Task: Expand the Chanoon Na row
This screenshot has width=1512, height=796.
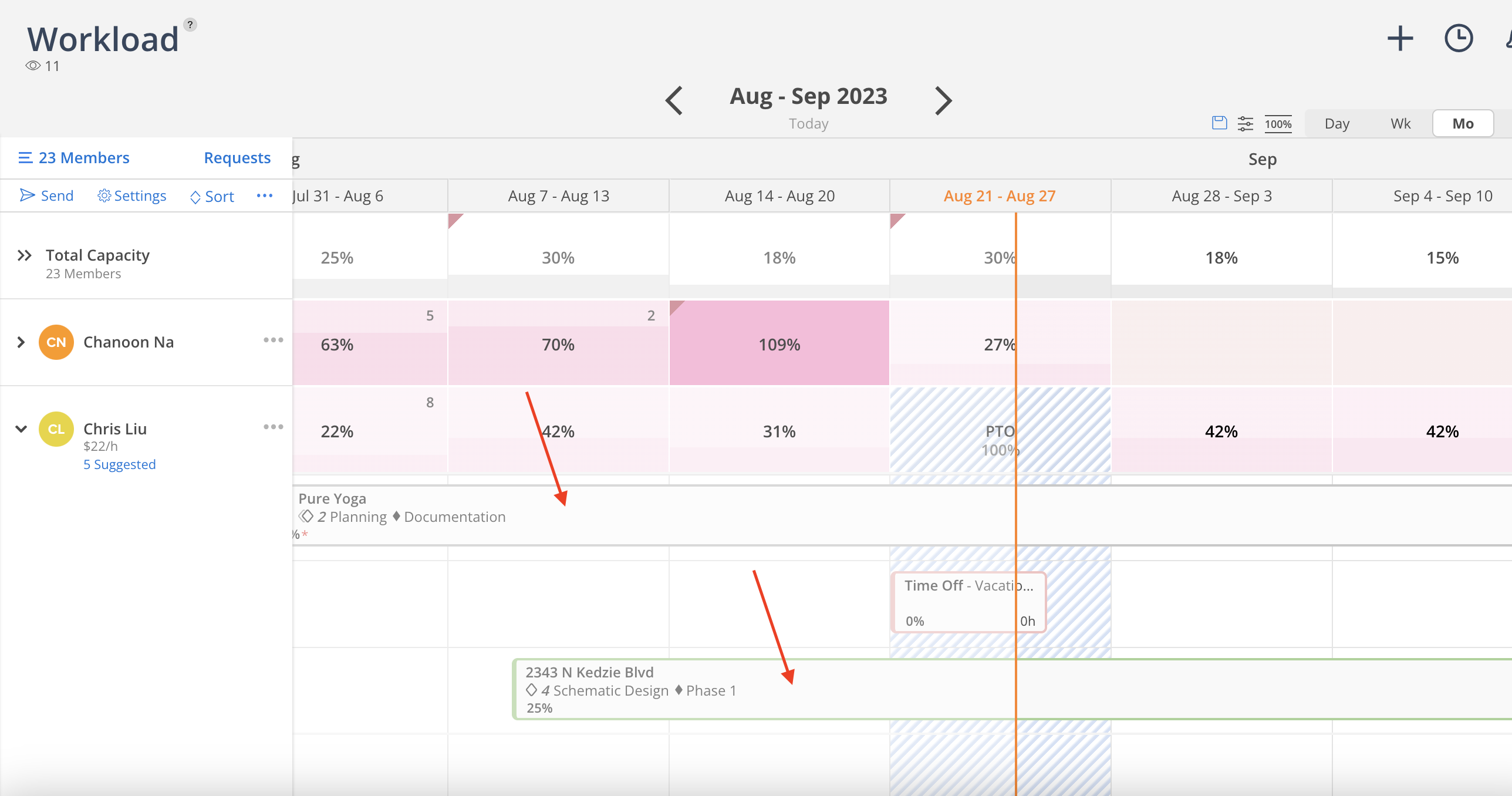Action: coord(21,342)
